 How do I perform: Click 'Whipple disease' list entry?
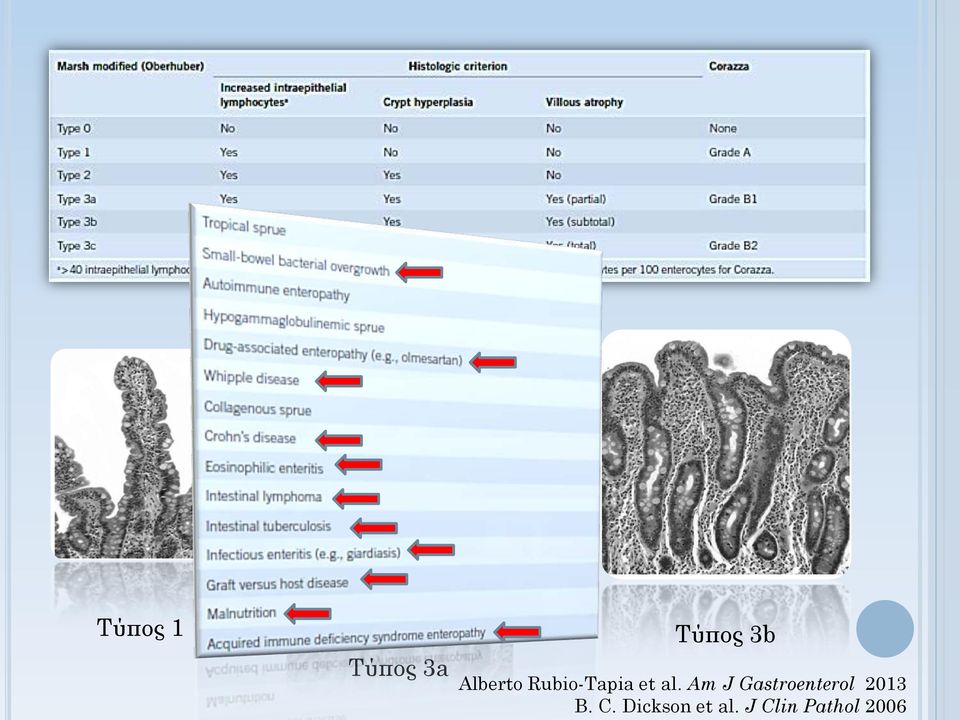tap(251, 377)
